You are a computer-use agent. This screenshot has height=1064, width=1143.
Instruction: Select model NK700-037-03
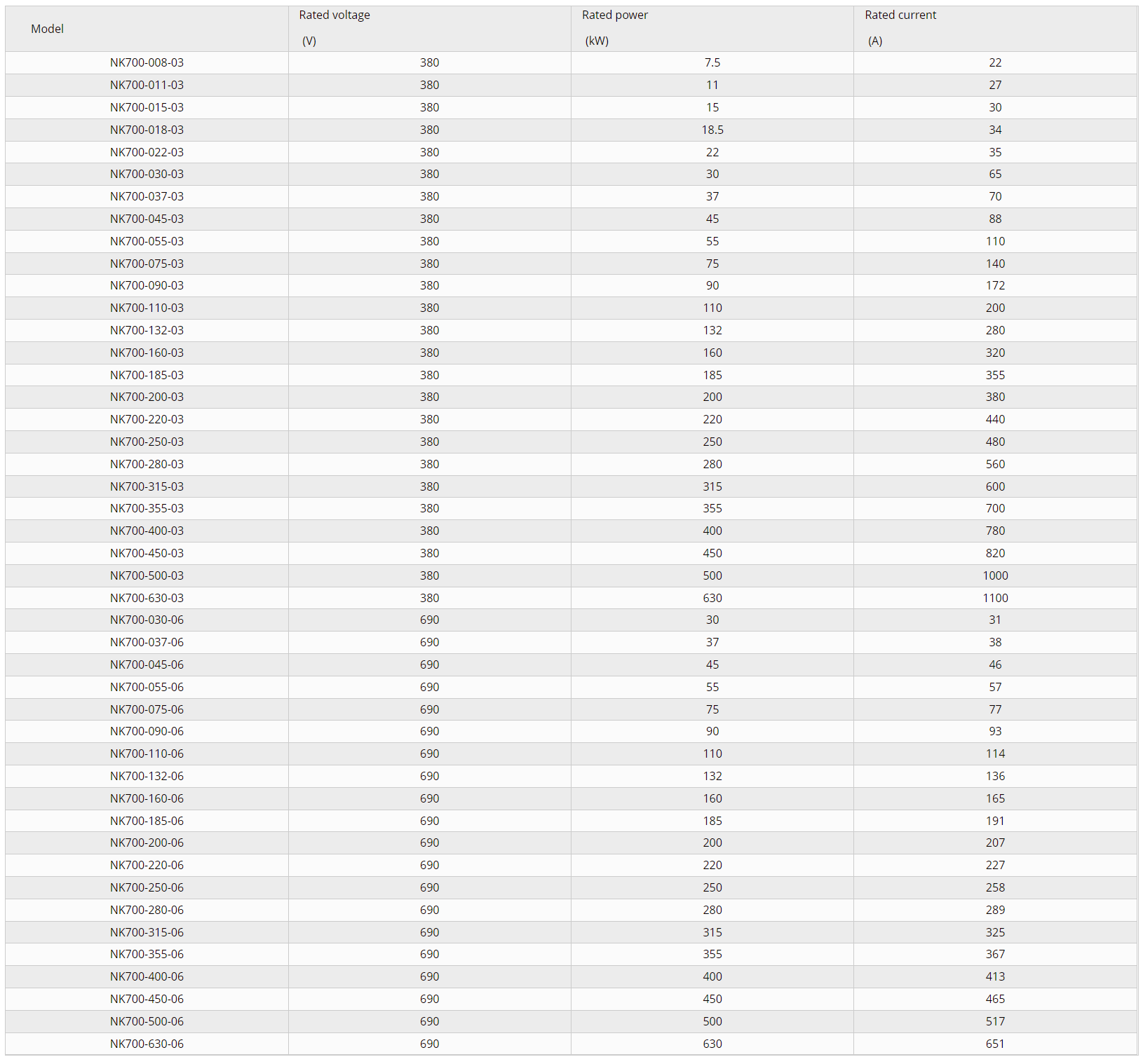coord(147,196)
